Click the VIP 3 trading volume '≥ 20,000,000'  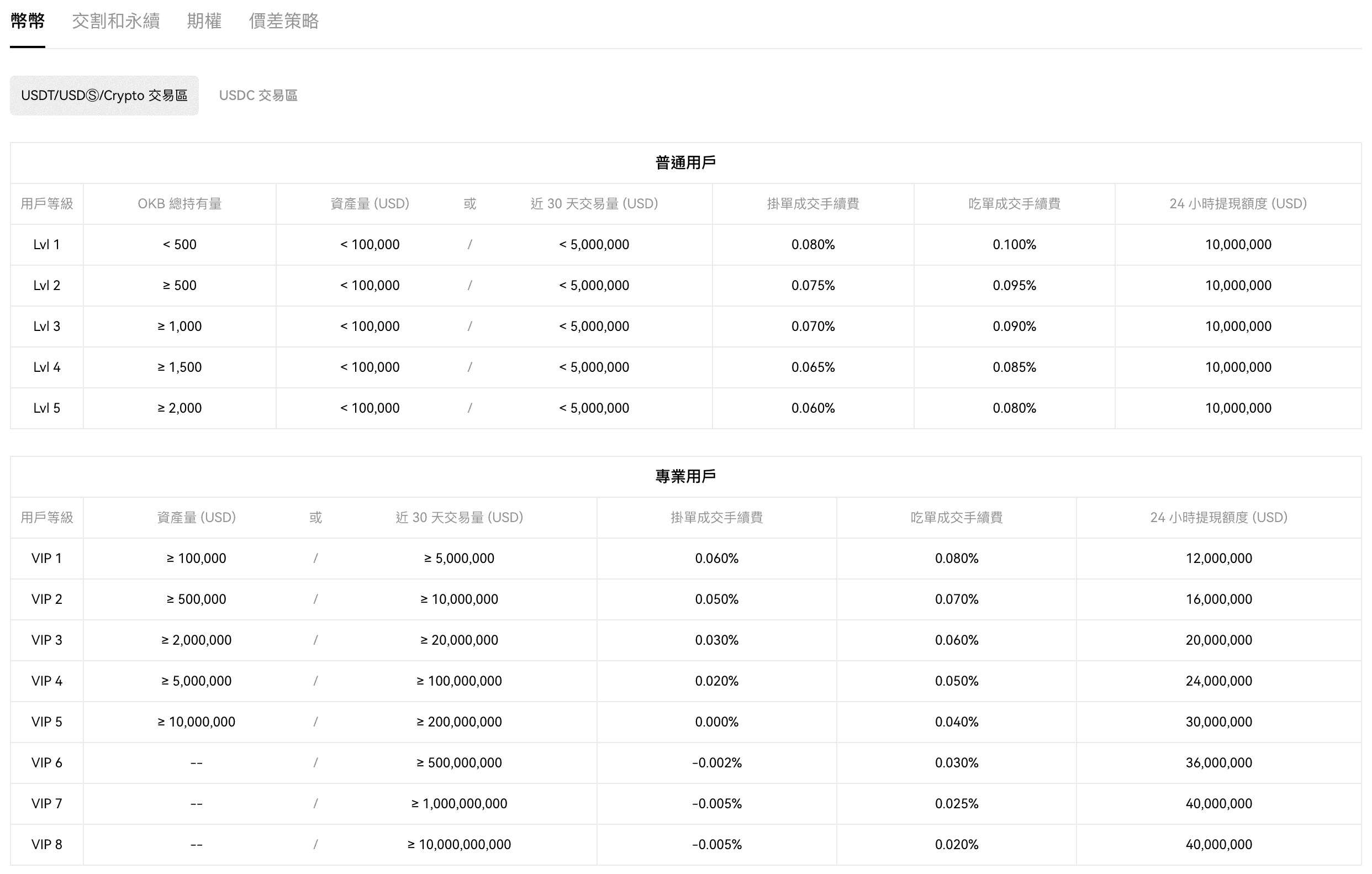(459, 640)
